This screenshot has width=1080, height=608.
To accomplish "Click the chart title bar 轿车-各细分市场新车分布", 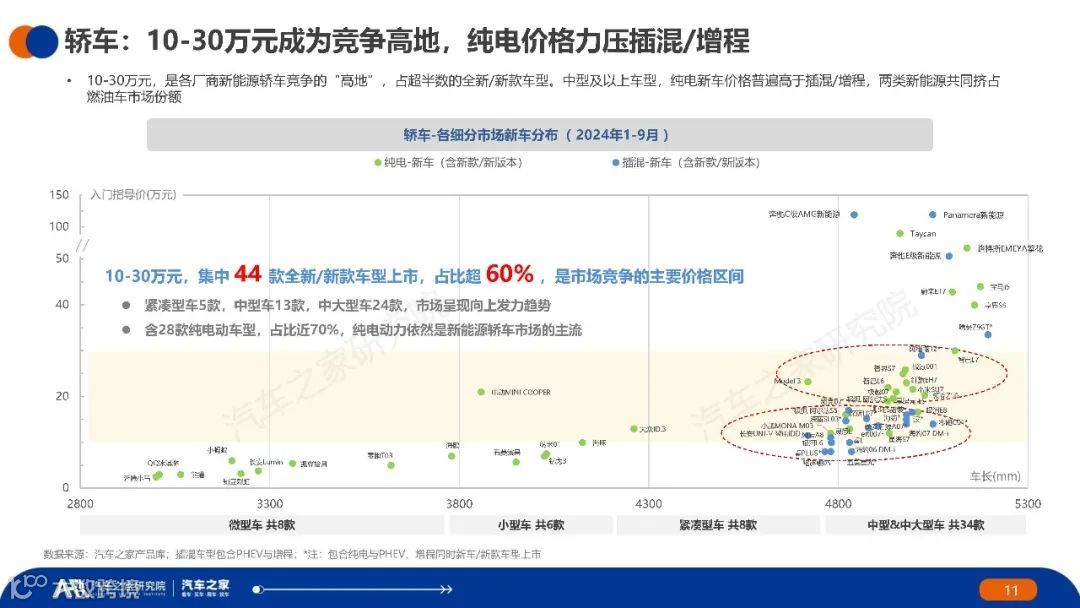I will click(x=539, y=135).
